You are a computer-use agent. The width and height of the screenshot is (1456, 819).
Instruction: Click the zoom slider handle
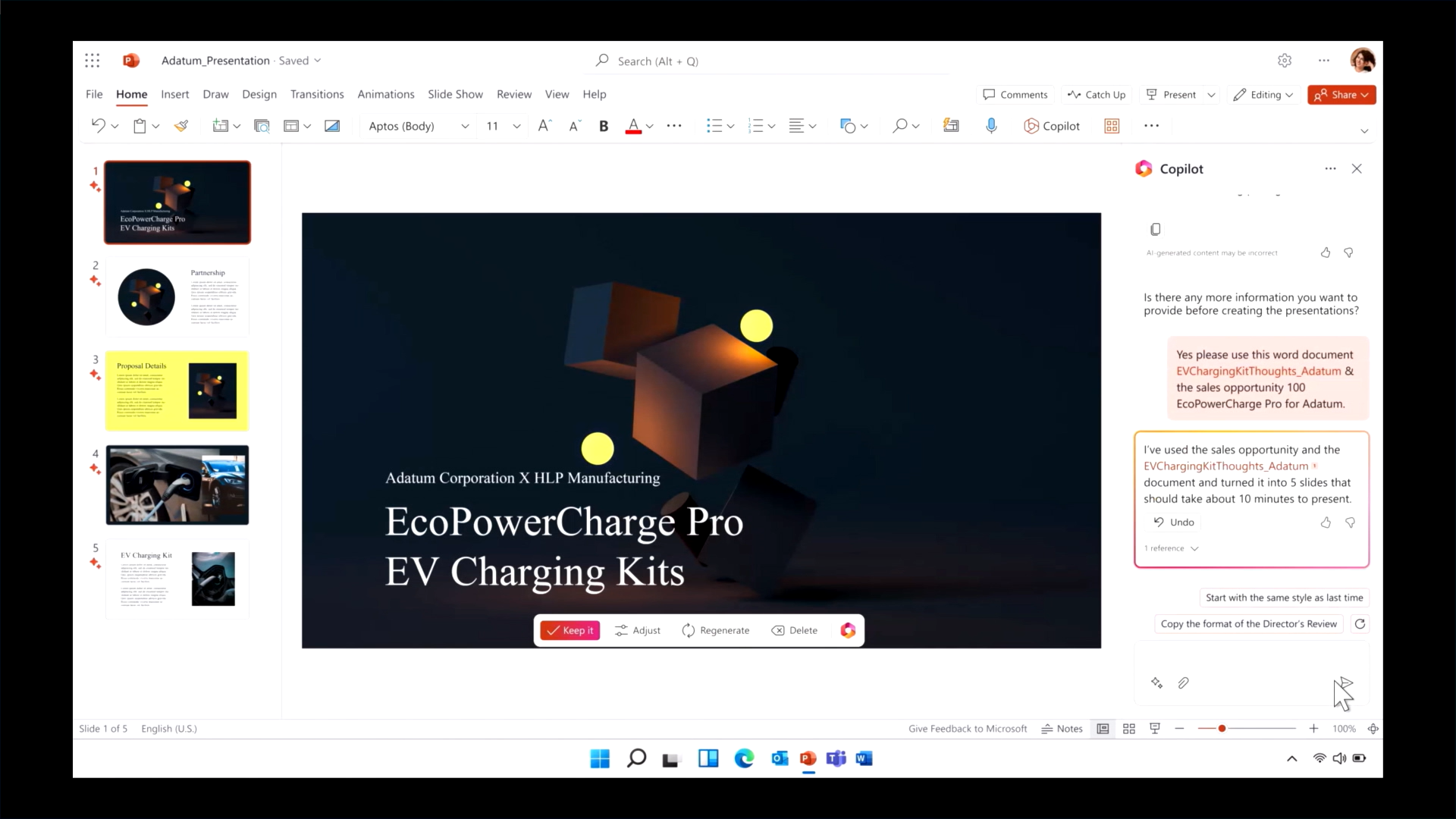(1222, 729)
